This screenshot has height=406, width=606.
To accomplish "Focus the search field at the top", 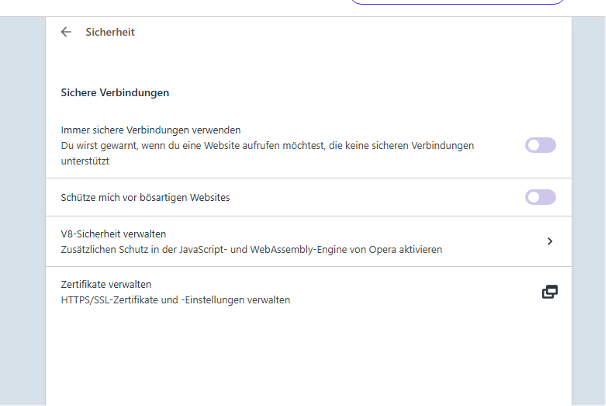I will tap(458, 3).
